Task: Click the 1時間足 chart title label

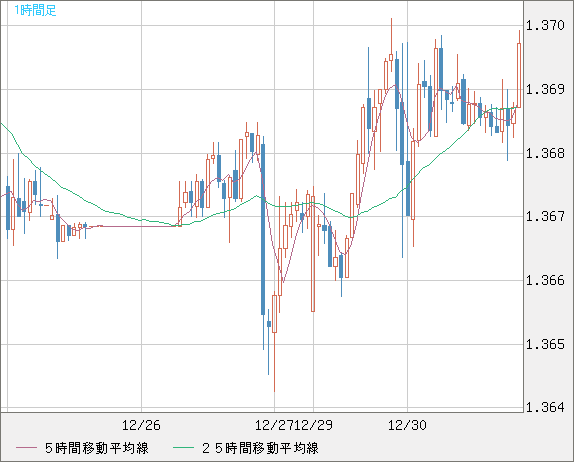Action: click(35, 11)
